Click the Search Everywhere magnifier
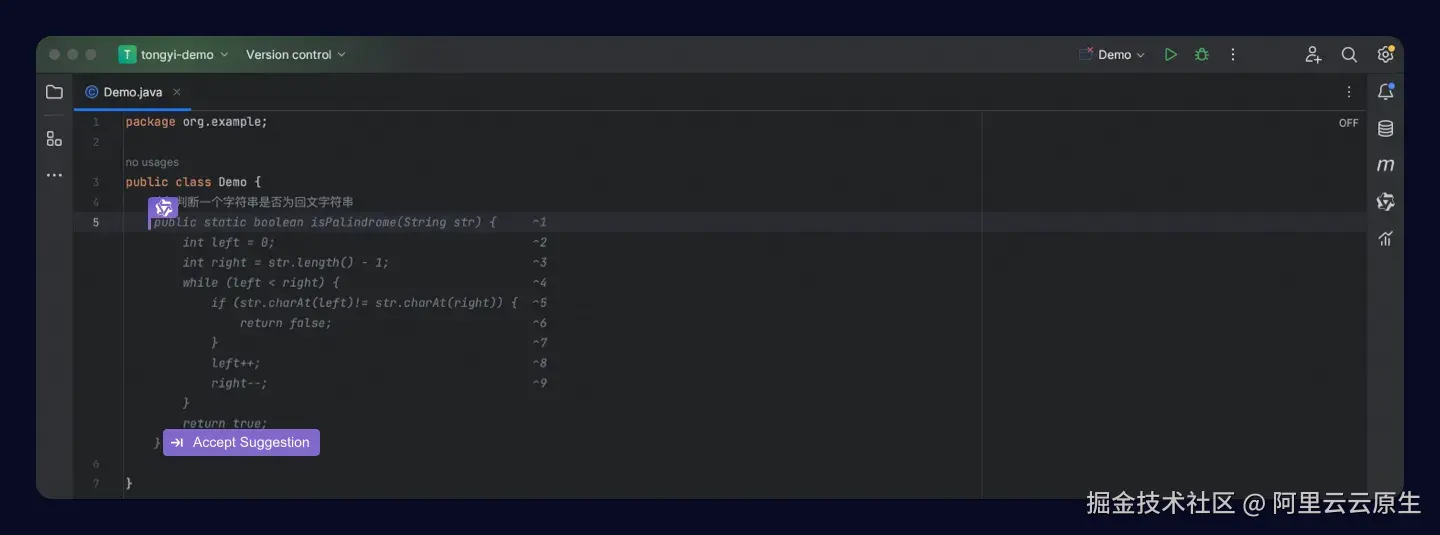Viewport: 1440px width, 535px height. 1349,55
